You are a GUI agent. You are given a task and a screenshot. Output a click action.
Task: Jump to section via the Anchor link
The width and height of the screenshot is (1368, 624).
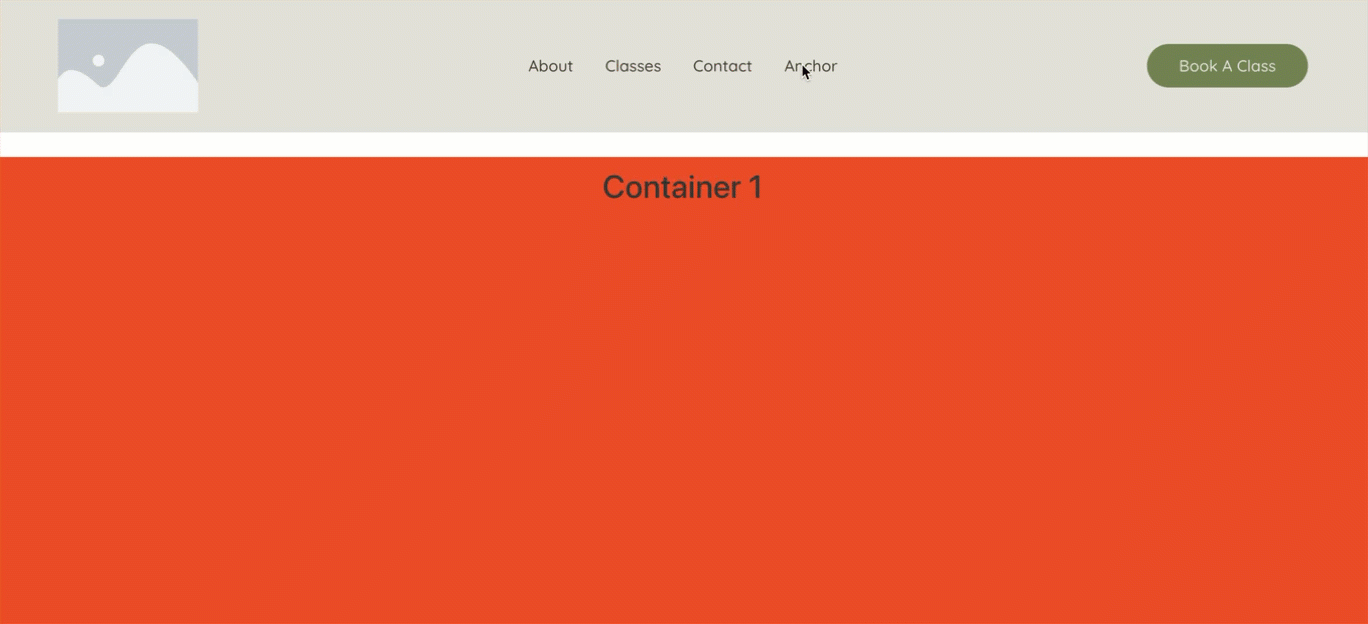810,66
